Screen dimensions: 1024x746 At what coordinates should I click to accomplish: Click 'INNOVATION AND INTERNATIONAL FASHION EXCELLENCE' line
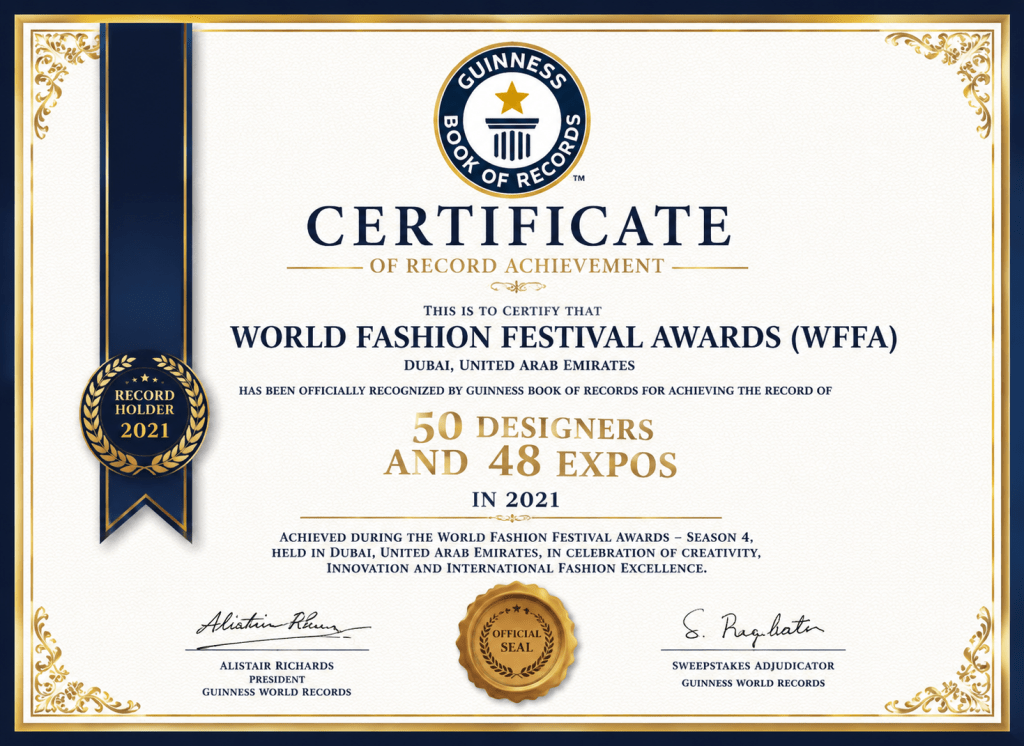516,568
